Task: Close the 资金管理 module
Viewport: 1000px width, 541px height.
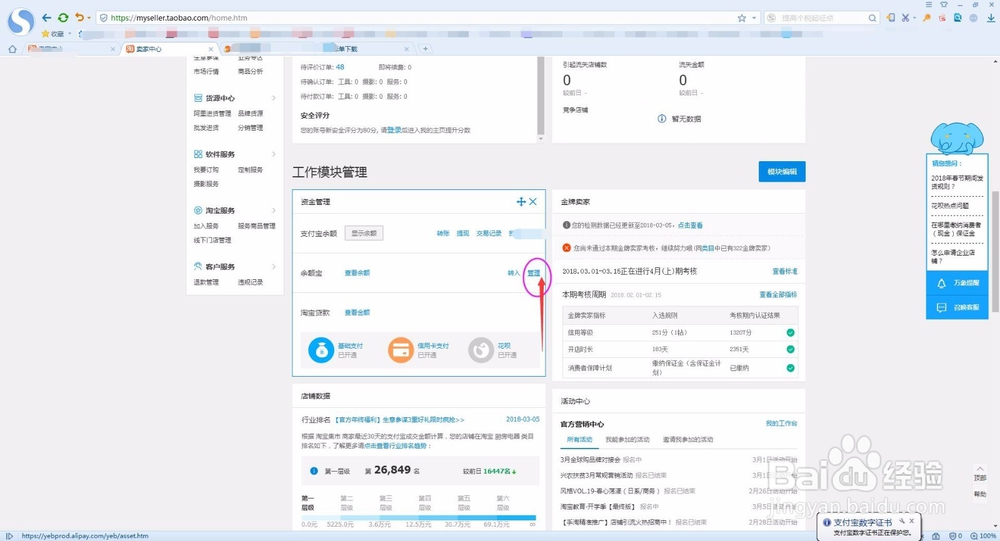Action: coord(533,202)
